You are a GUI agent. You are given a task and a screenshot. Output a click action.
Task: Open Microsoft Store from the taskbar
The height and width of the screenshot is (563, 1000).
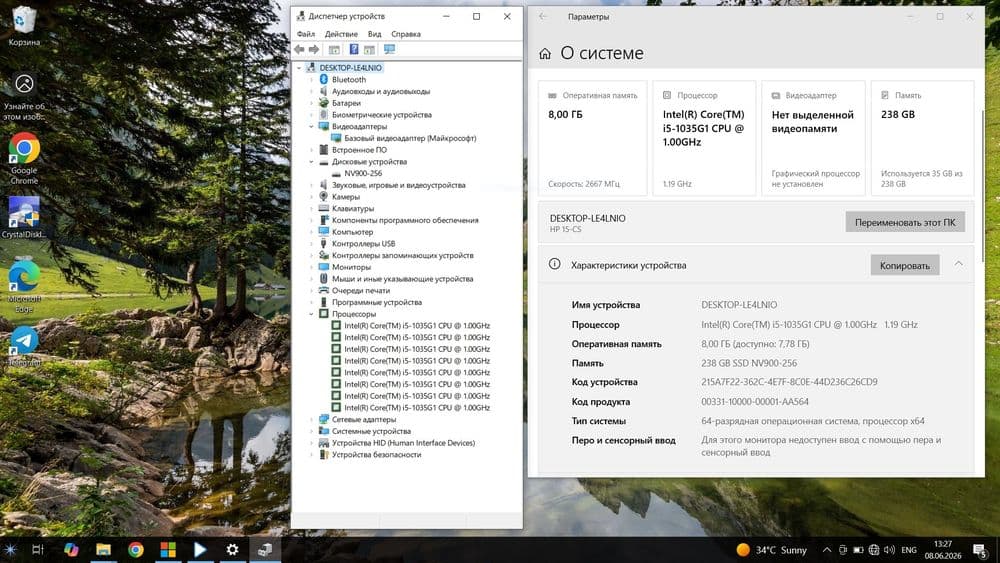click(168, 549)
